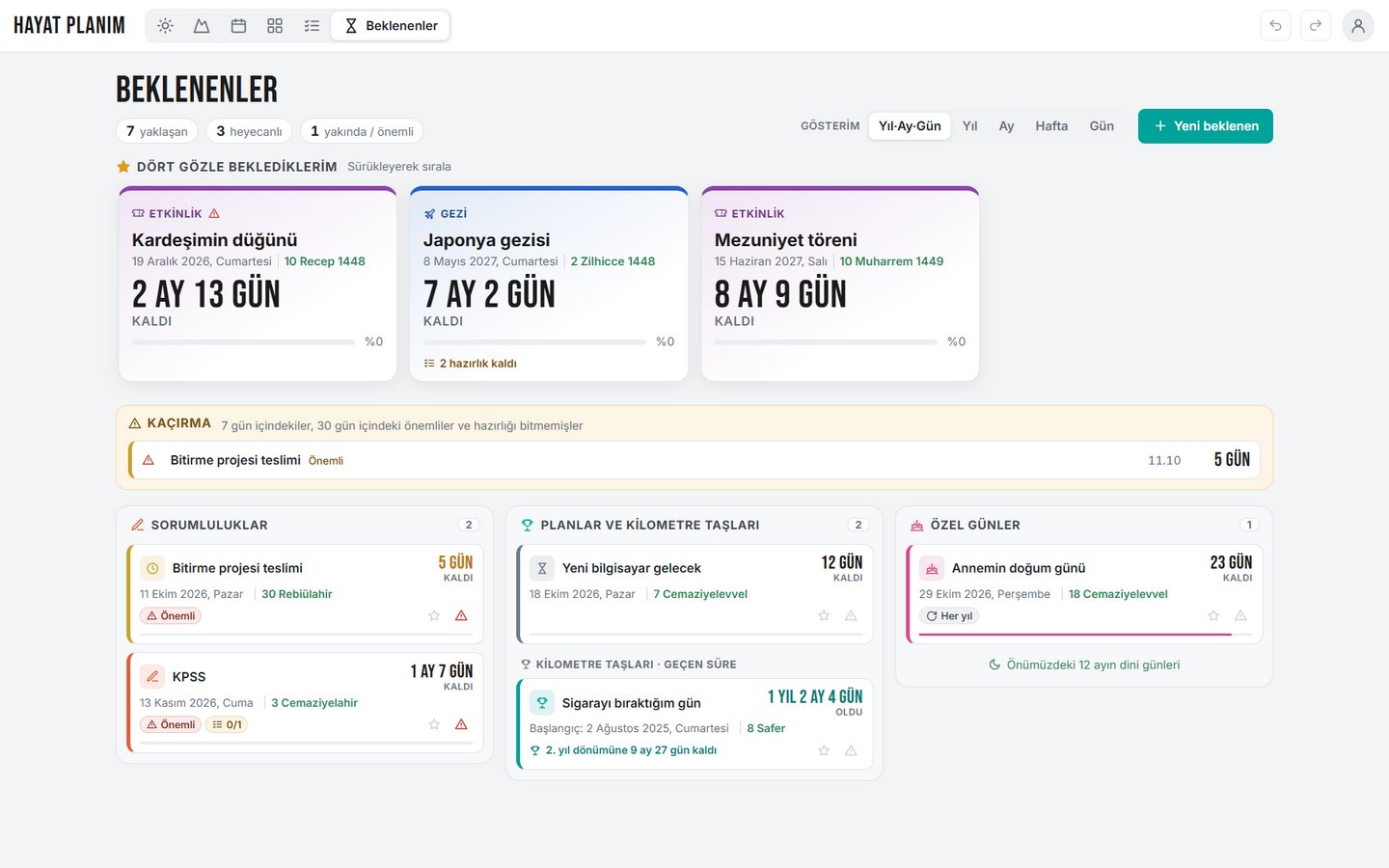Image resolution: width=1389 pixels, height=868 pixels.
Task: Open the checklist view from top navigation
Action: (x=312, y=26)
